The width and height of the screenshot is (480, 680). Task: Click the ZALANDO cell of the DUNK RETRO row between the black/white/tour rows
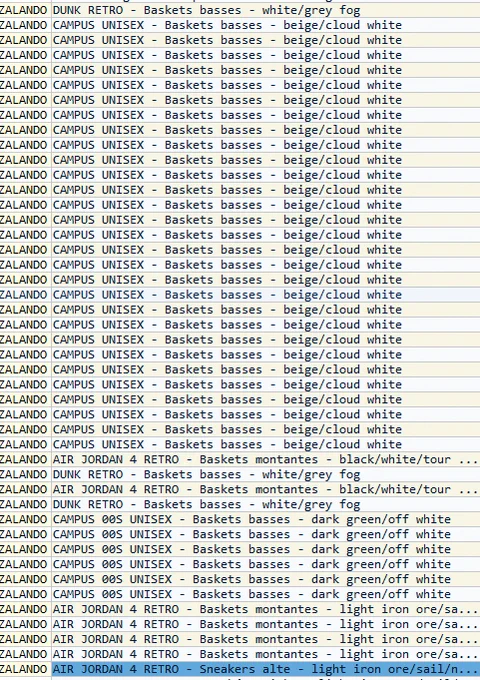click(25, 474)
